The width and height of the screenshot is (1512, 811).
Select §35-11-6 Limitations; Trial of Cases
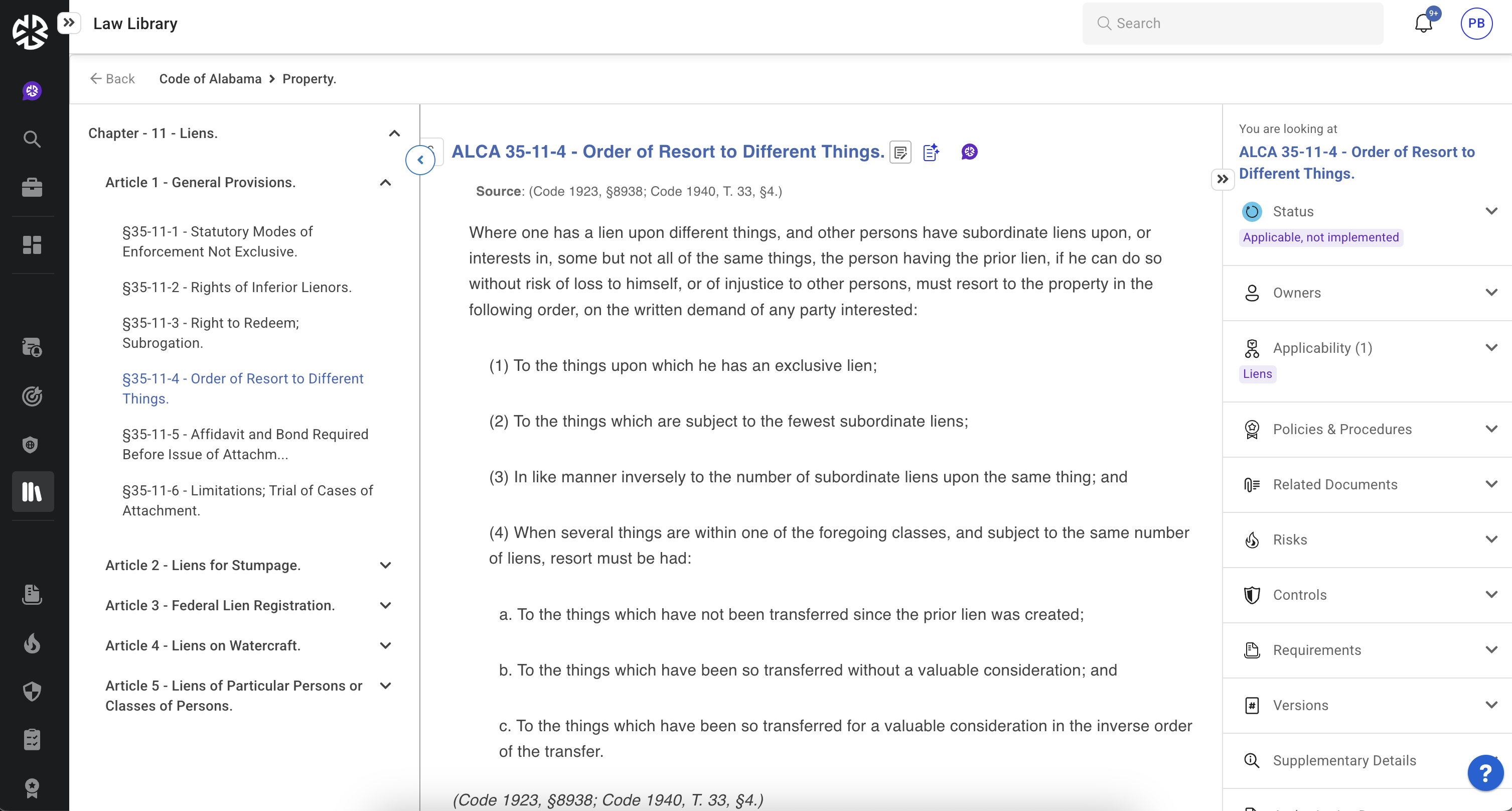(247, 500)
